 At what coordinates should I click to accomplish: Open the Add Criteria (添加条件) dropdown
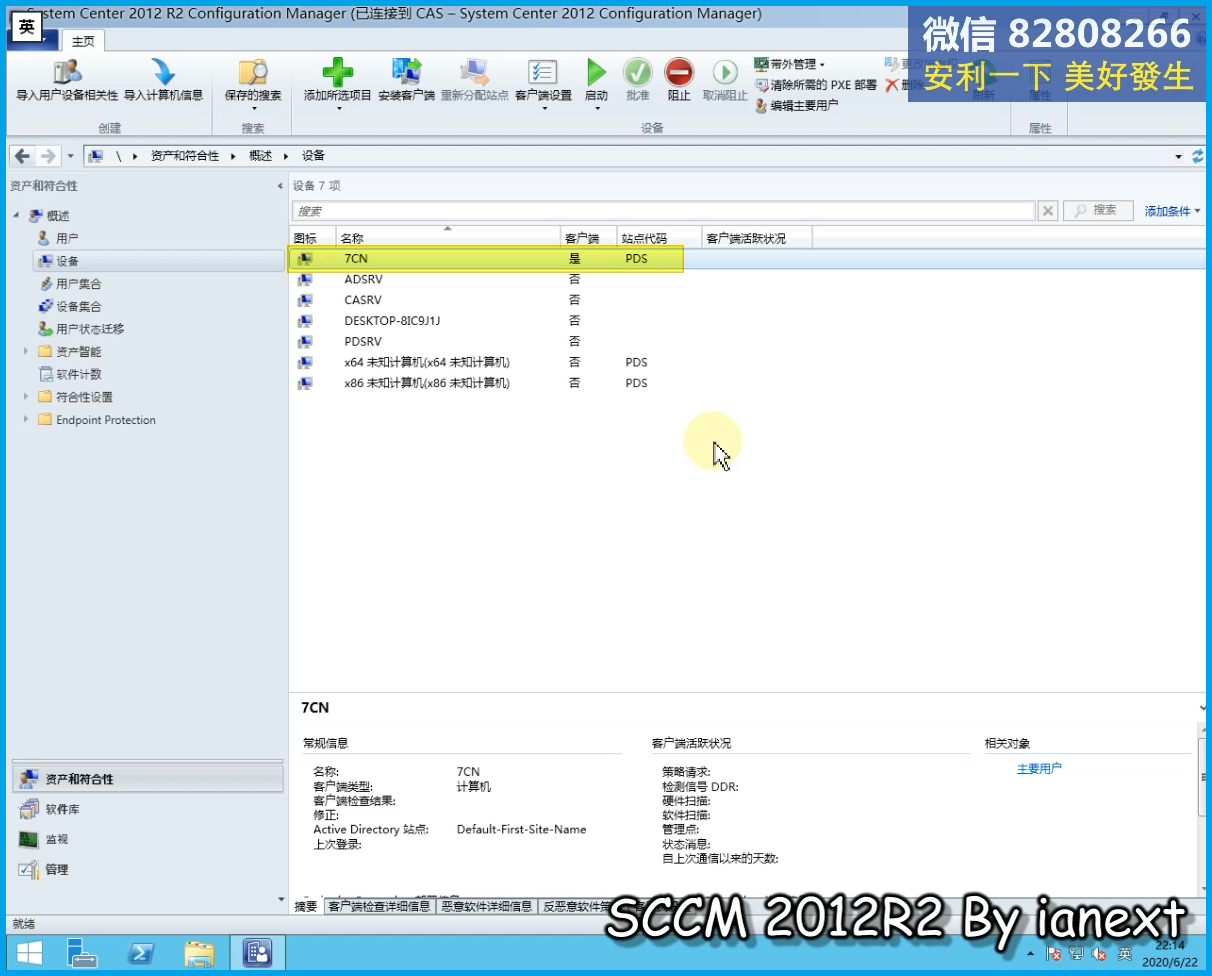1172,211
